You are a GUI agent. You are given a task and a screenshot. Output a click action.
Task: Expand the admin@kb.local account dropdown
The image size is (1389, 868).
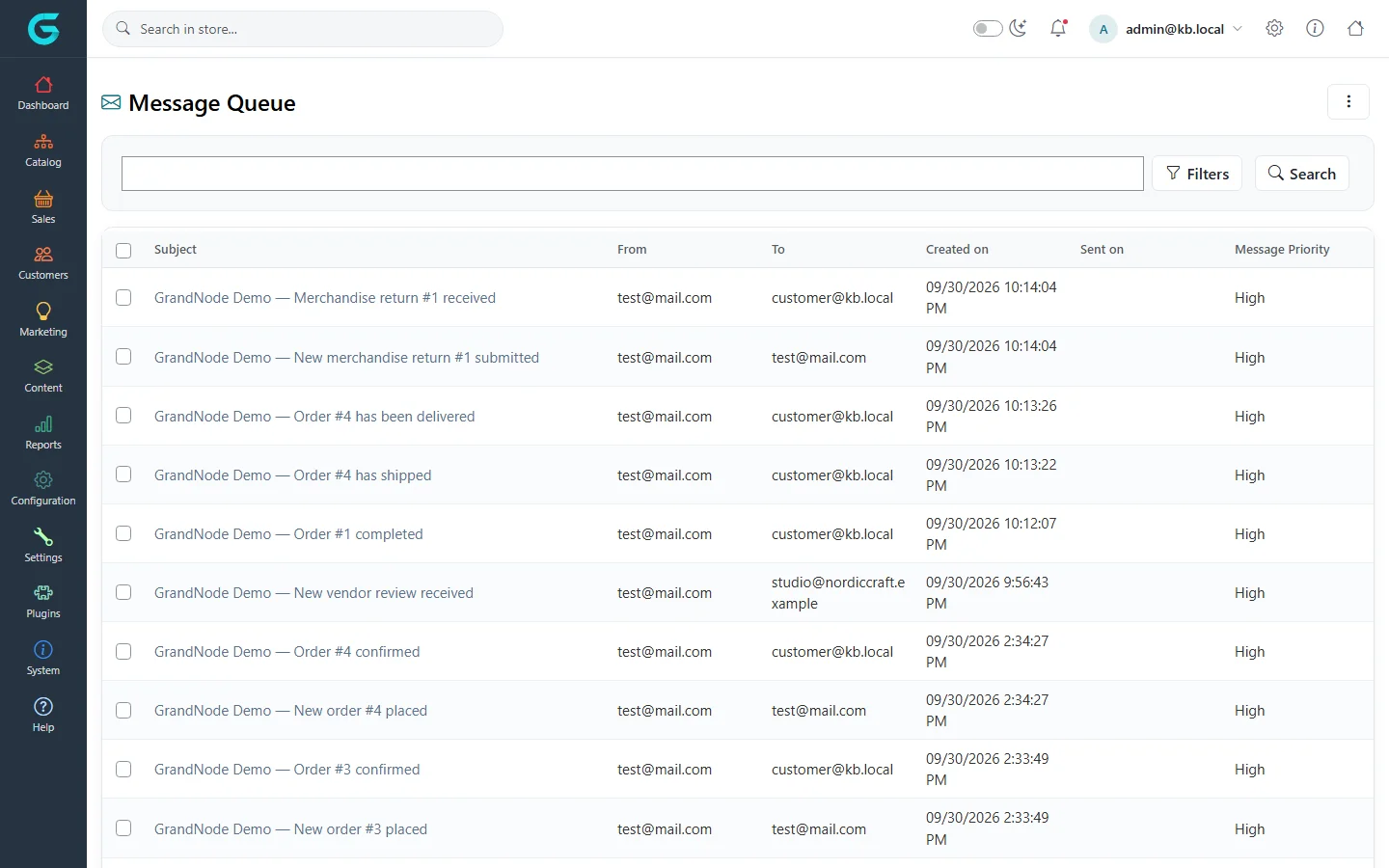[1166, 29]
